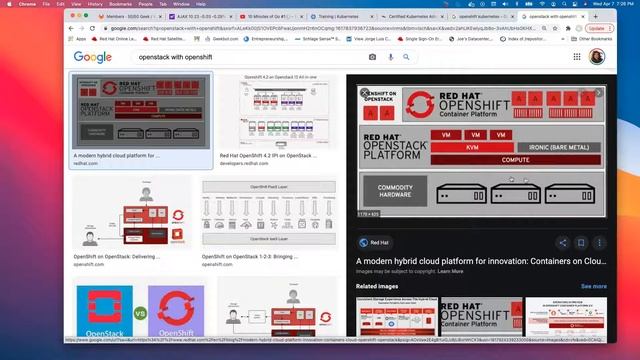Open the Google apps grid
This screenshot has width=640, height=360.
[577, 57]
